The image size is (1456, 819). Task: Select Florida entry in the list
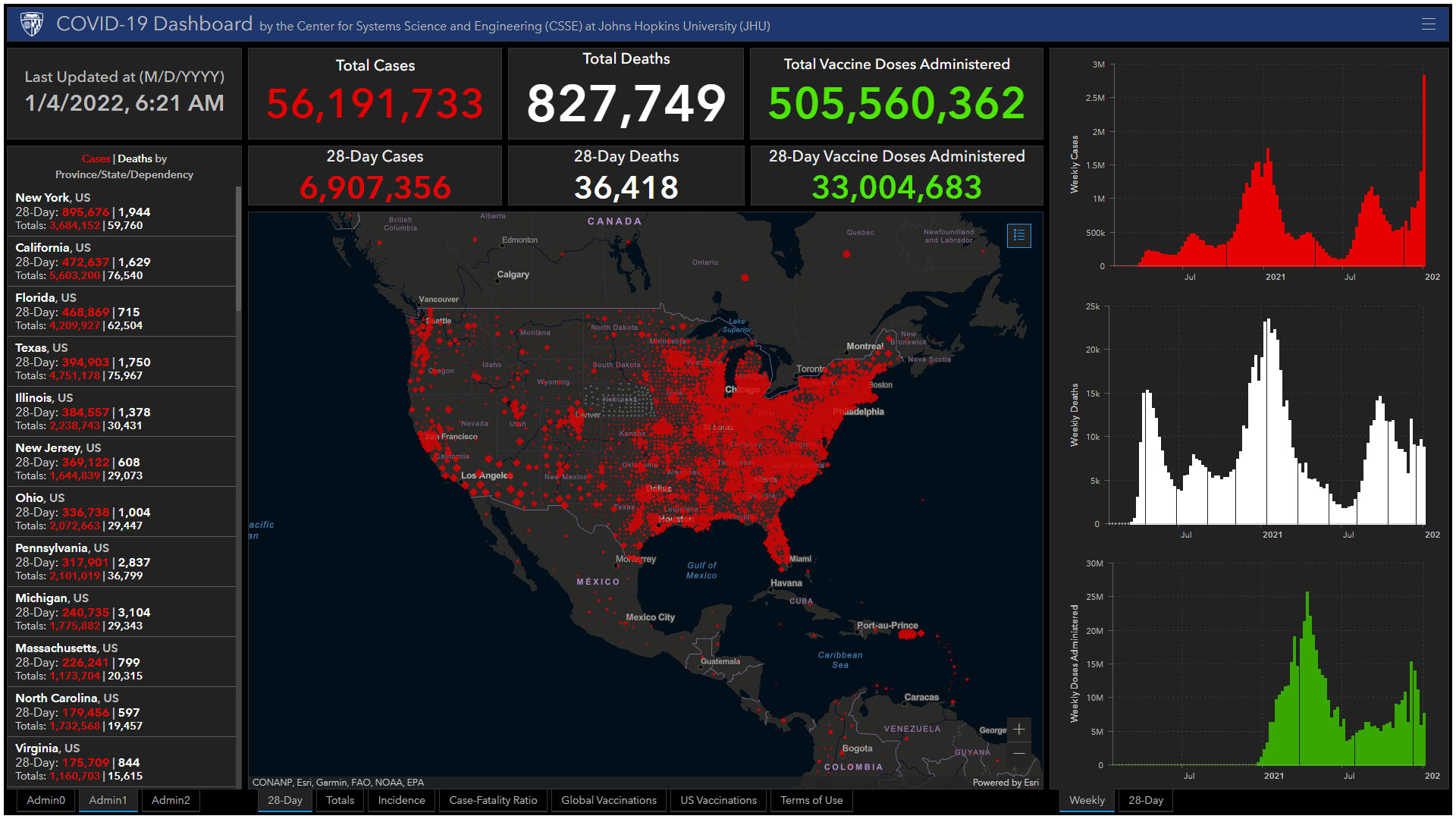(x=121, y=311)
